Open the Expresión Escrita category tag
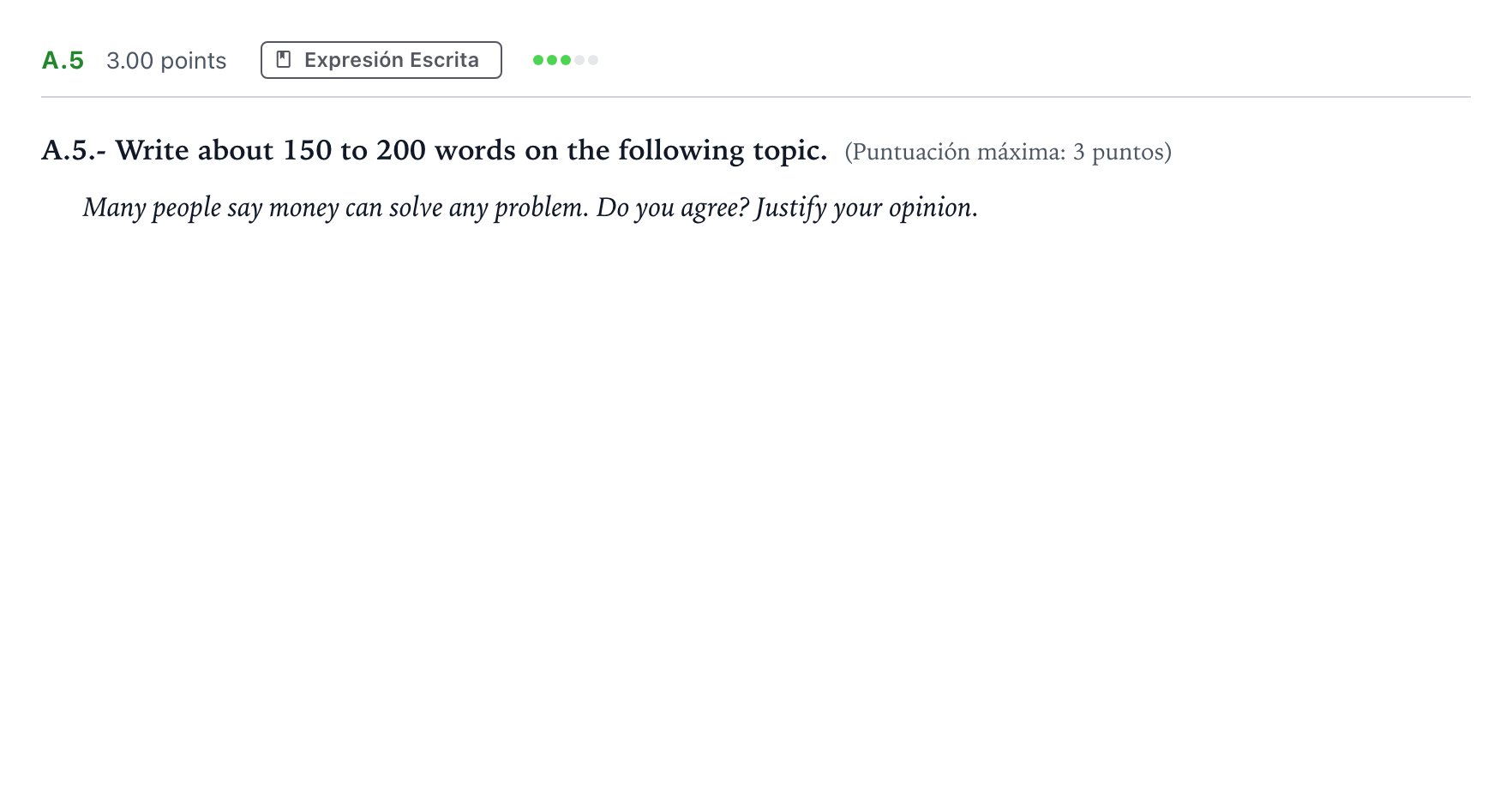Screen dimensions: 1512x789 click(381, 60)
